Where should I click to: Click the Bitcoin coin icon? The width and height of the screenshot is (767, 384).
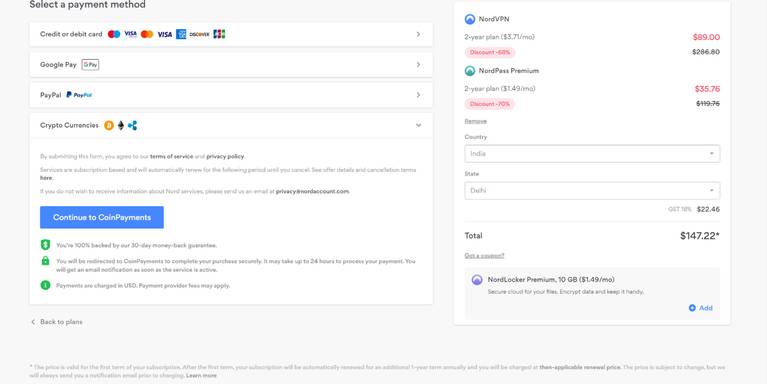(109, 126)
